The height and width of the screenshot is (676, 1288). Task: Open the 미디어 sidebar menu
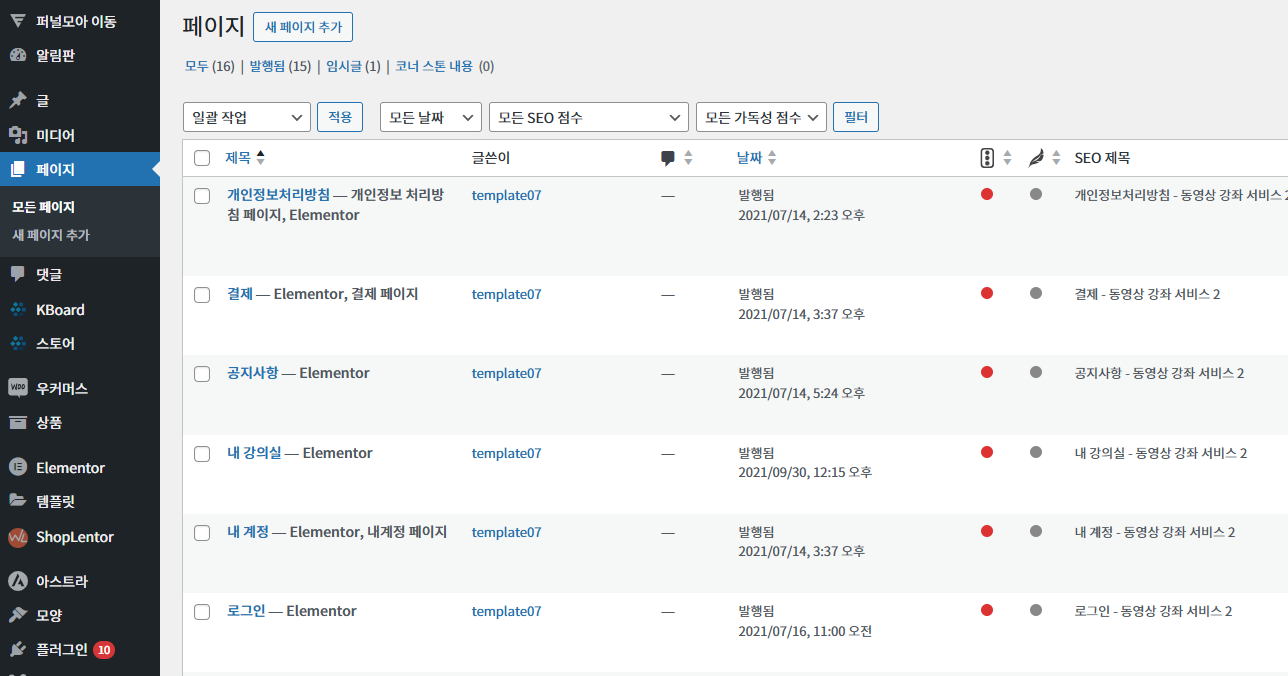click(80, 135)
